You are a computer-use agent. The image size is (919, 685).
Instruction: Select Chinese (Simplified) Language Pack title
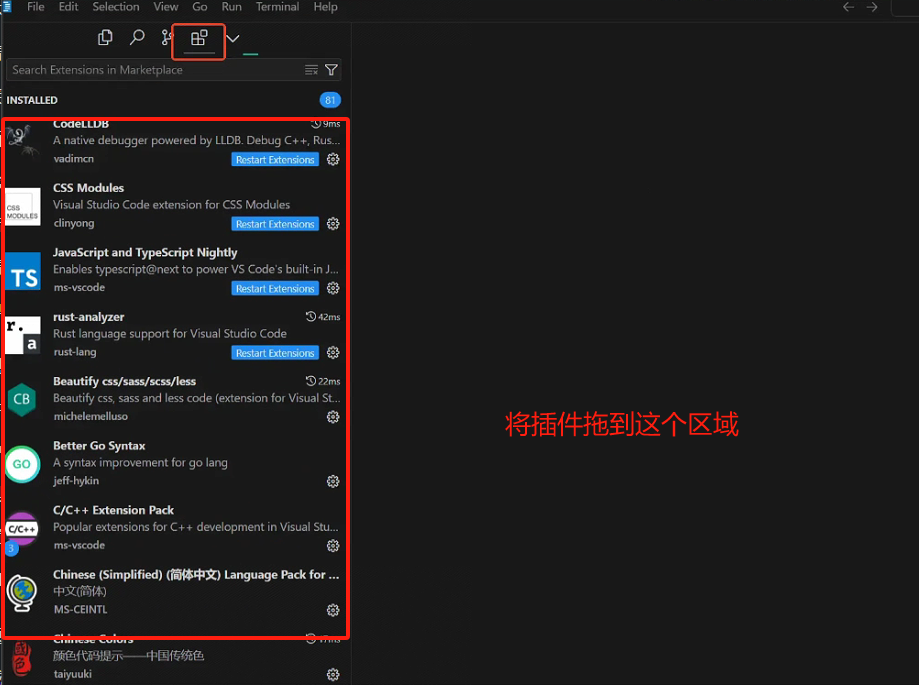click(196, 575)
